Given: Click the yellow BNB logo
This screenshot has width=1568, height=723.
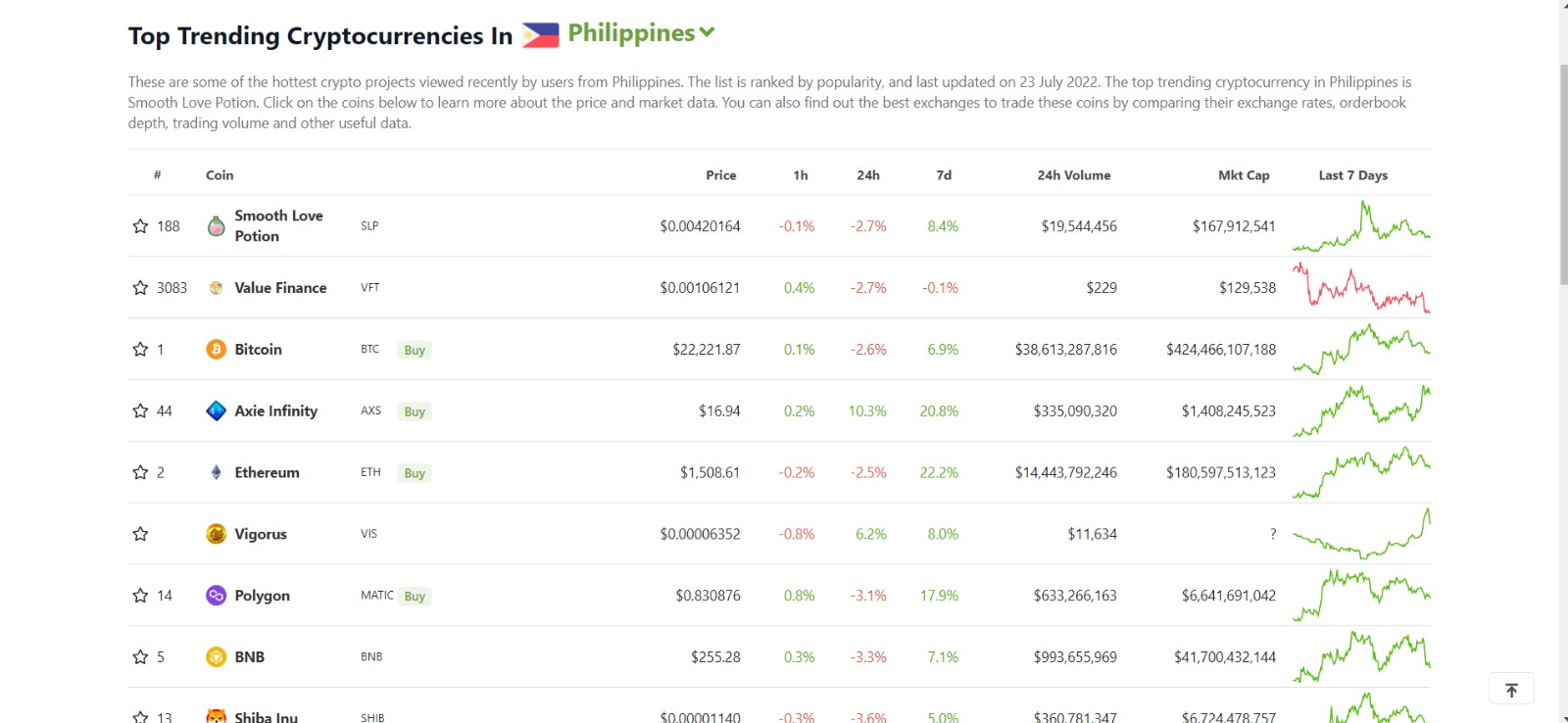Looking at the screenshot, I should coord(217,657).
